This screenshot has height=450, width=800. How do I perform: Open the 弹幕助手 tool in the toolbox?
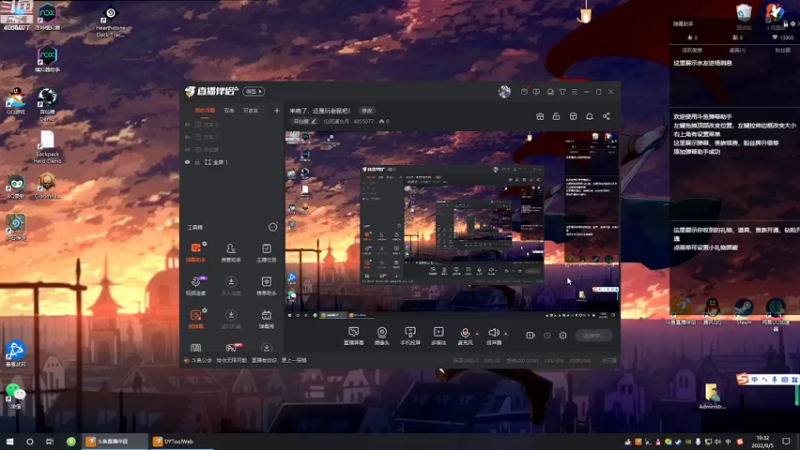tap(196, 252)
